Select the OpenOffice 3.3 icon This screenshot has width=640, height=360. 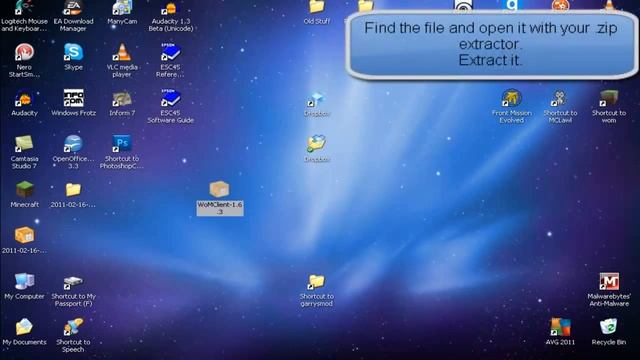pos(73,144)
